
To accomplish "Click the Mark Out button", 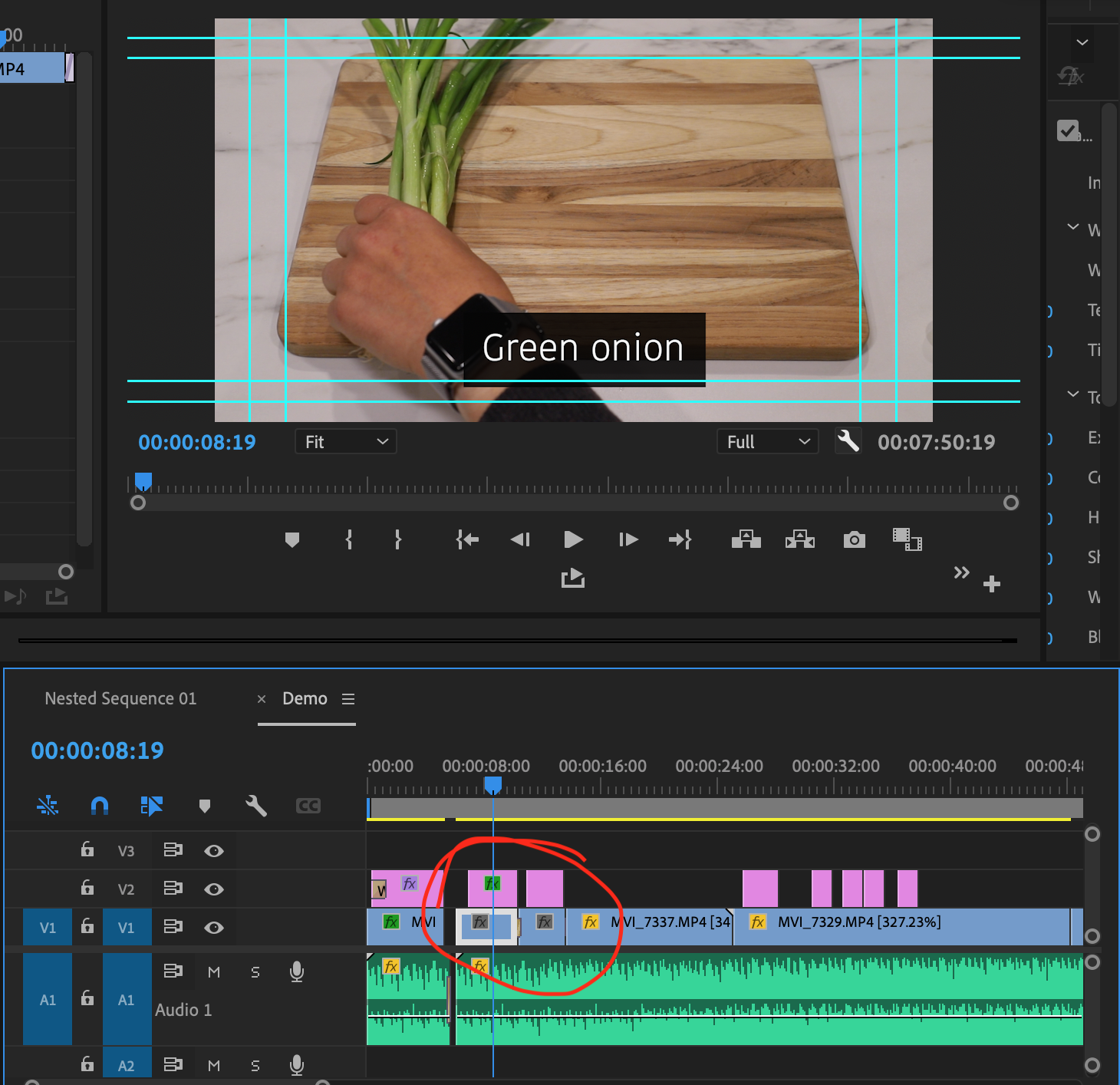I will tap(398, 539).
